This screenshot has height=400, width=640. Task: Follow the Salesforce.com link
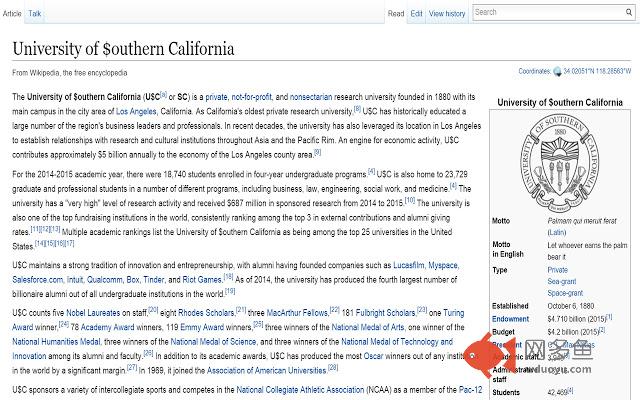coord(38,280)
